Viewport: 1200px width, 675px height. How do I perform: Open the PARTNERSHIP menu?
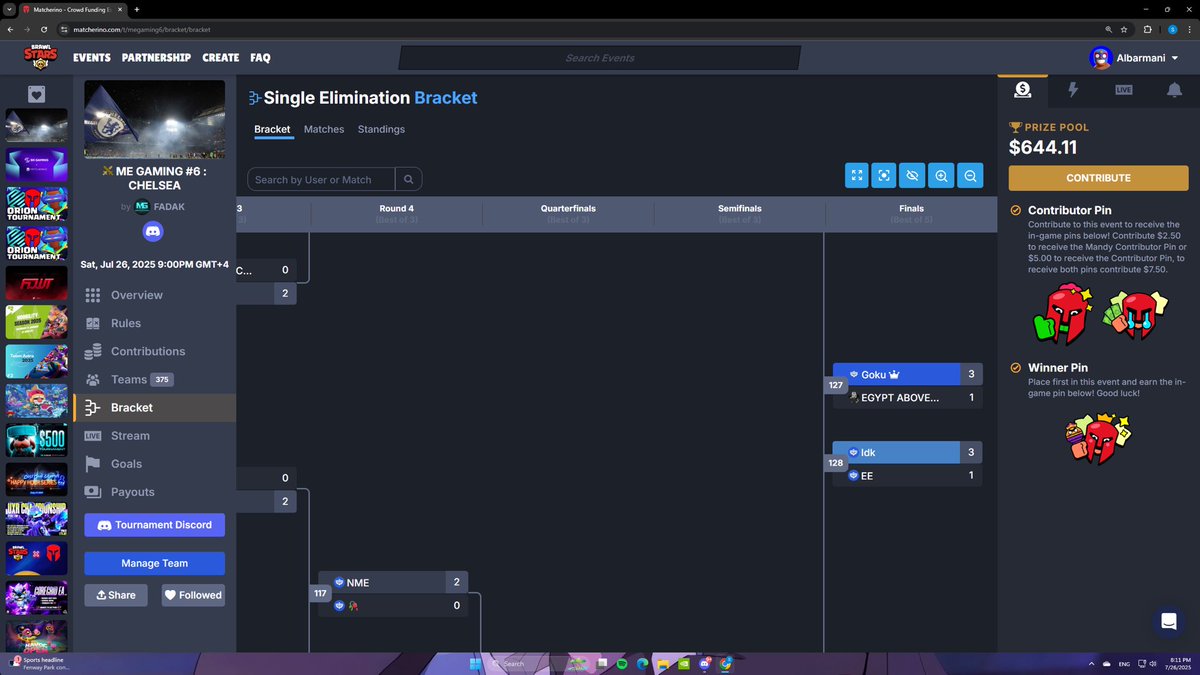pyautogui.click(x=156, y=58)
